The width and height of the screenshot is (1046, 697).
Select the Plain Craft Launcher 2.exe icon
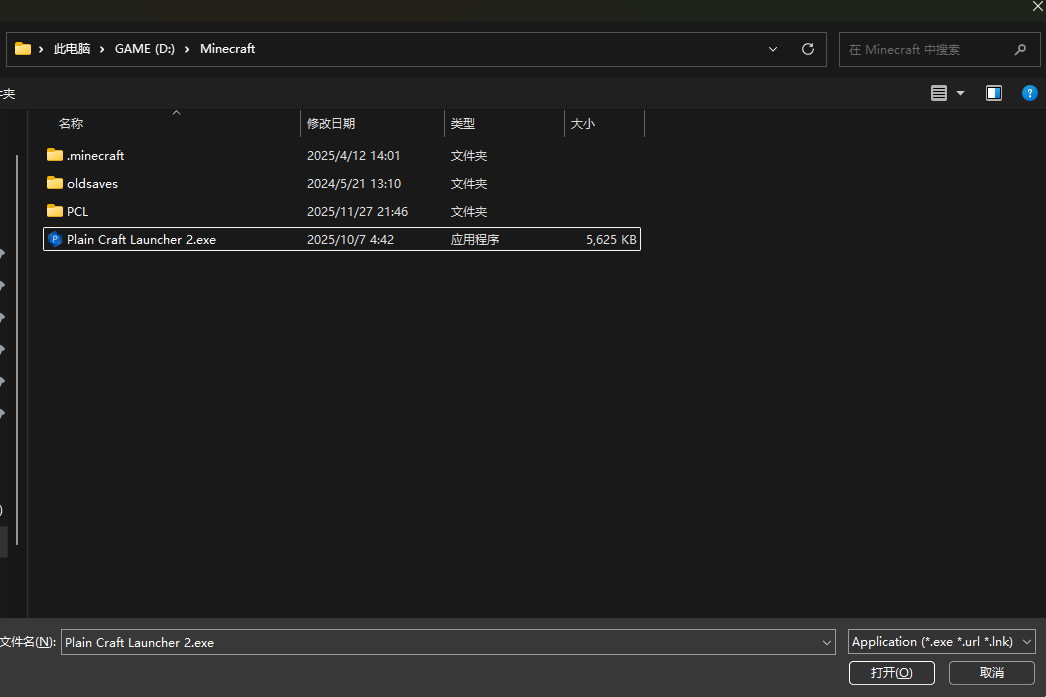[55, 239]
